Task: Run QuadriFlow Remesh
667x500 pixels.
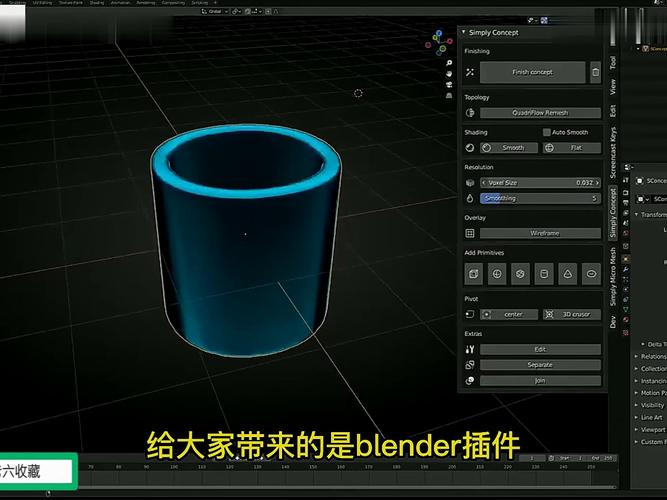Action: 540,113
